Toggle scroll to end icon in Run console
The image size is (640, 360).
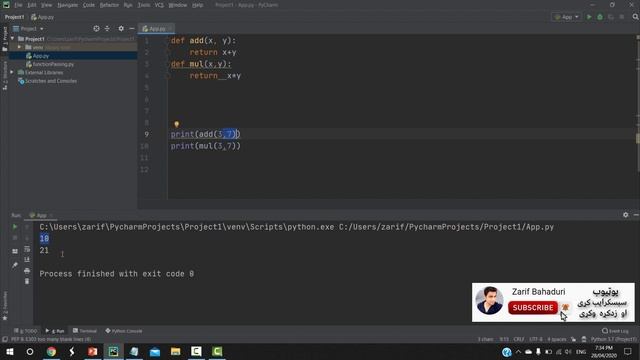27,259
